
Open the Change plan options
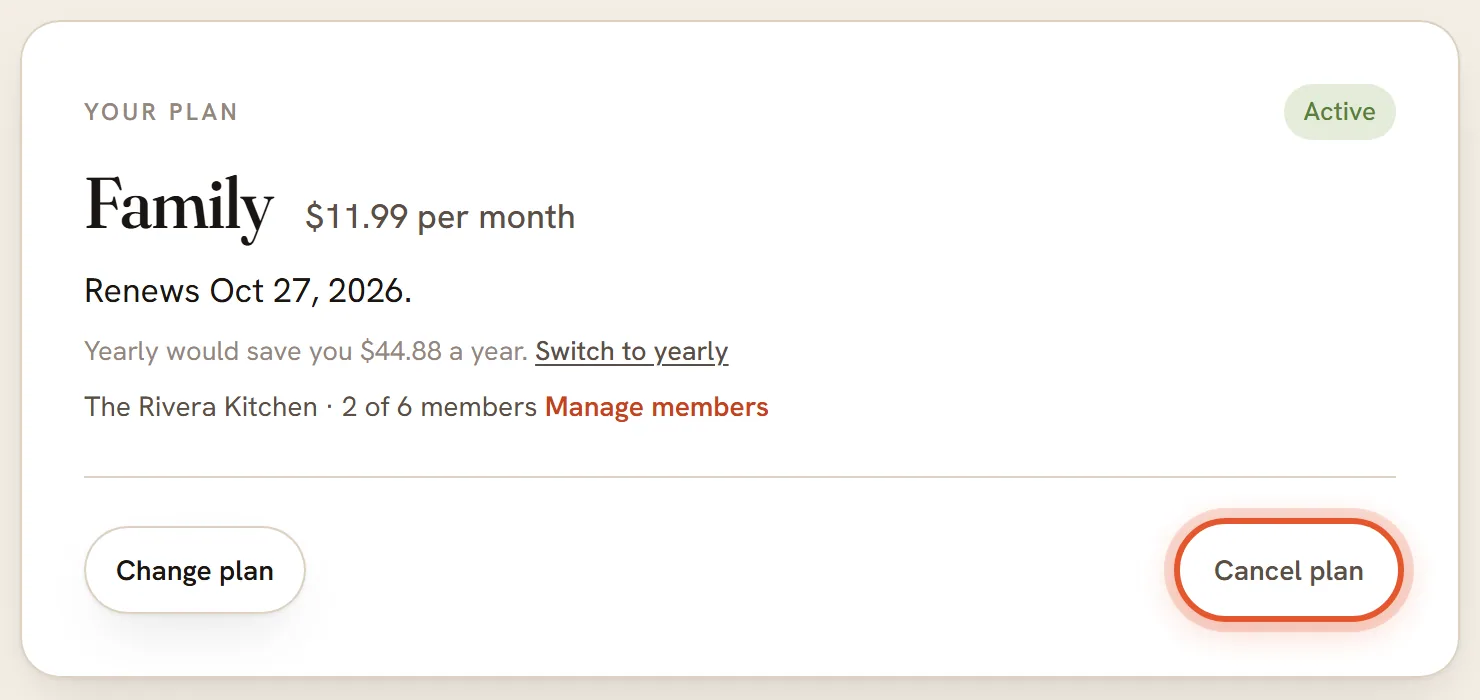(x=195, y=570)
